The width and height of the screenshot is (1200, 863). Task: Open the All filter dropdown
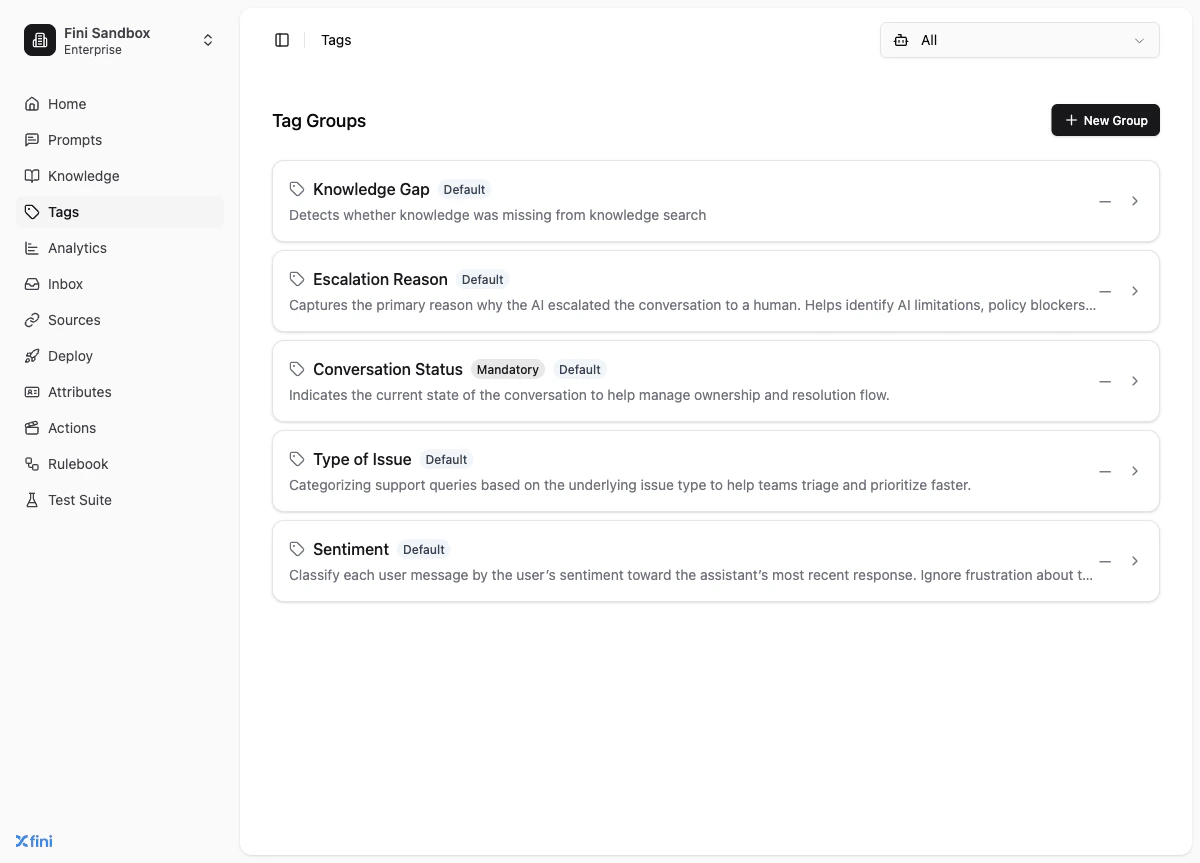[1019, 40]
